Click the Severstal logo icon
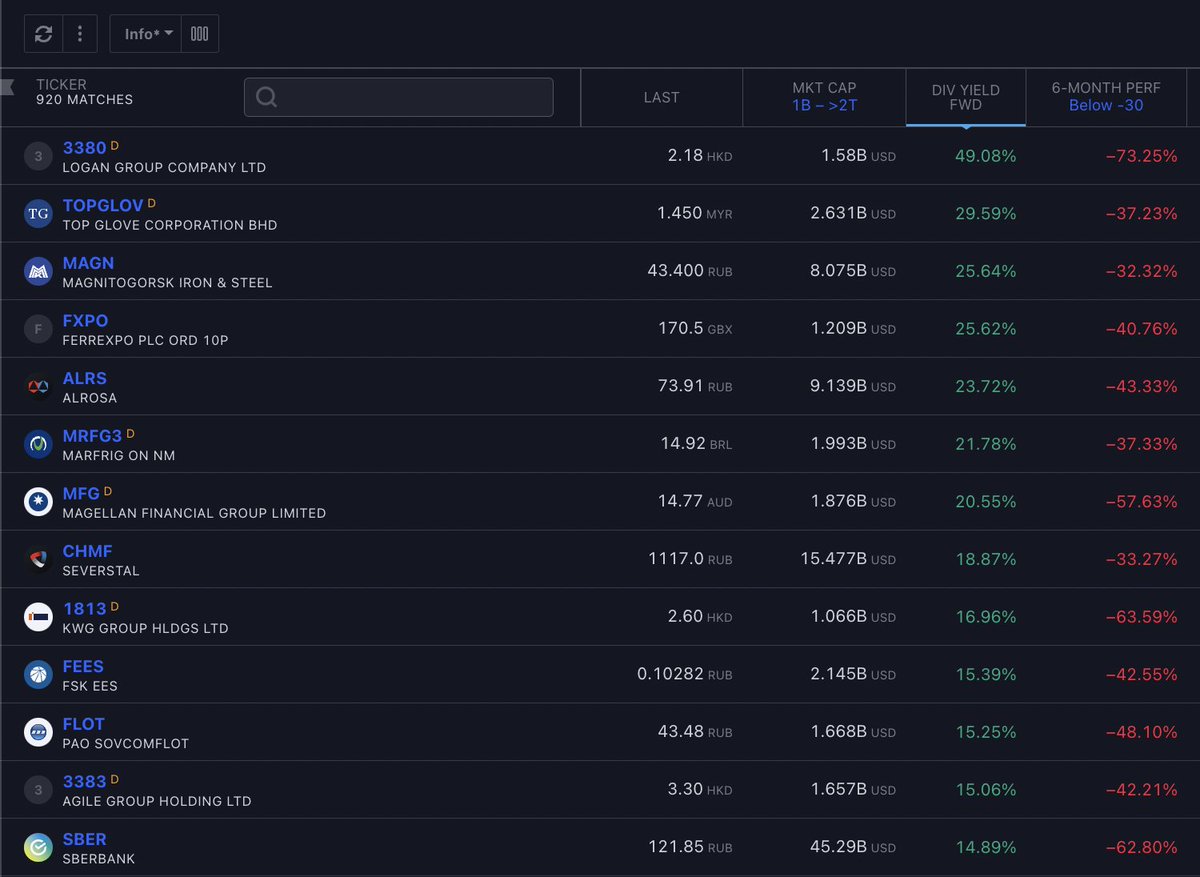The width and height of the screenshot is (1200, 877). [x=38, y=560]
